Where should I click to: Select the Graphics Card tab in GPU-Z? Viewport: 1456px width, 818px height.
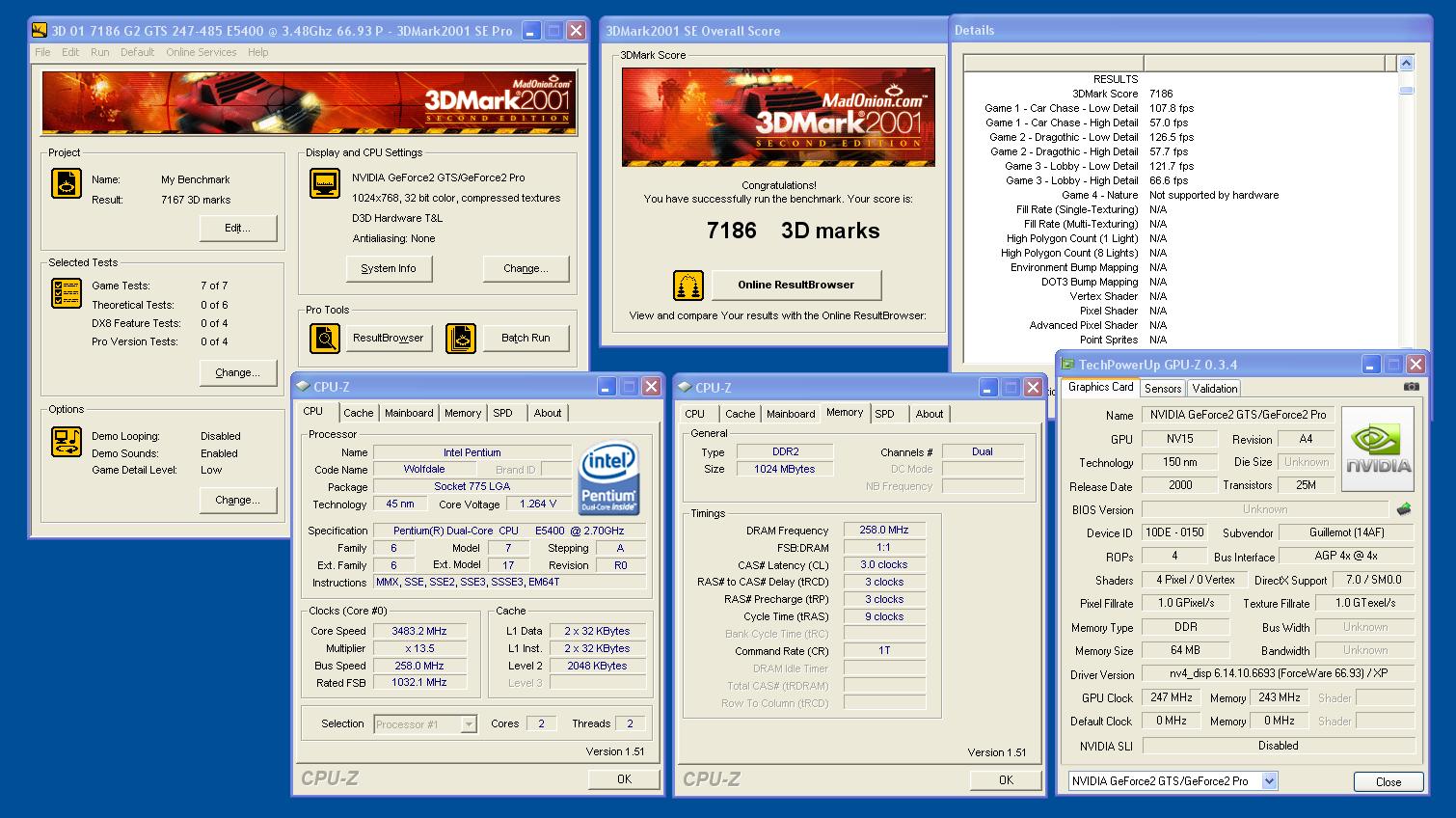point(1100,387)
